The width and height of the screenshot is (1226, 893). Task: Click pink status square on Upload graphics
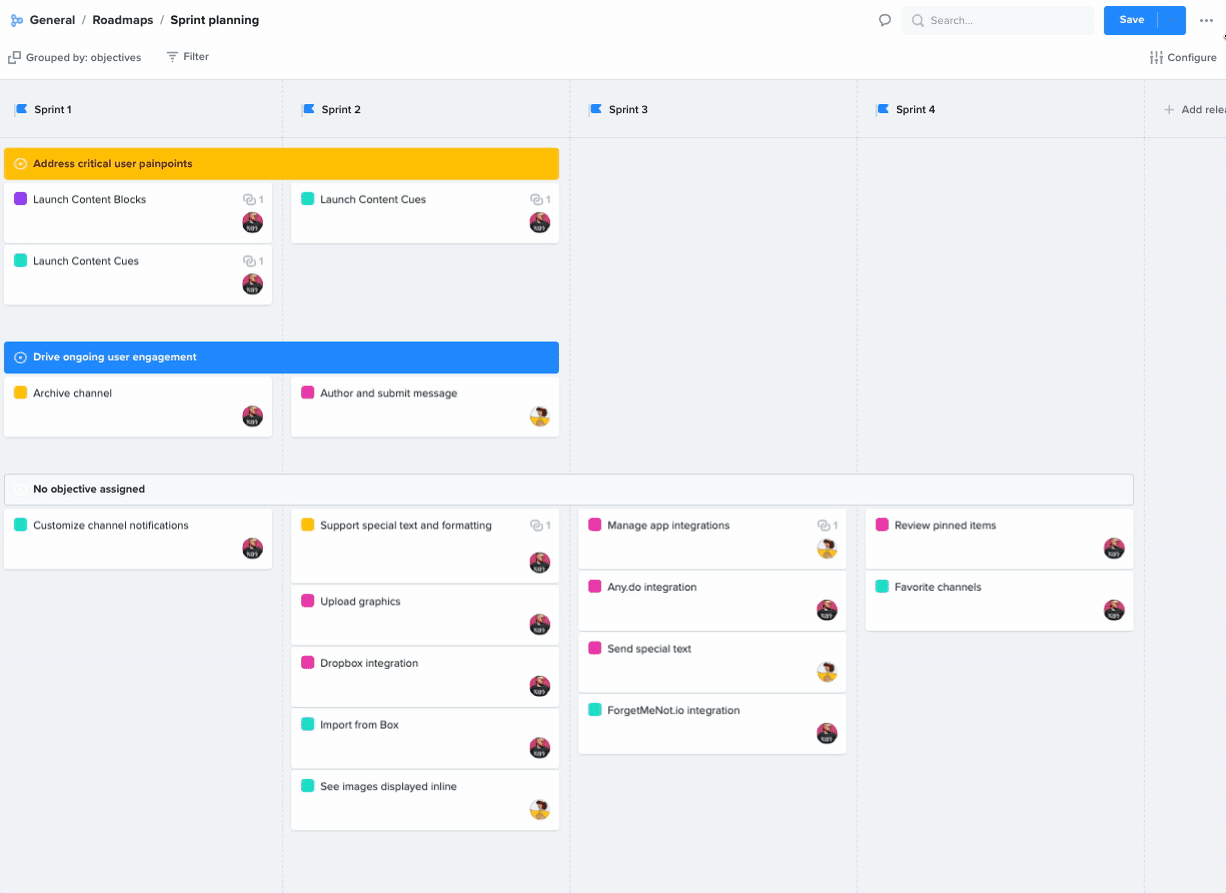[308, 601]
